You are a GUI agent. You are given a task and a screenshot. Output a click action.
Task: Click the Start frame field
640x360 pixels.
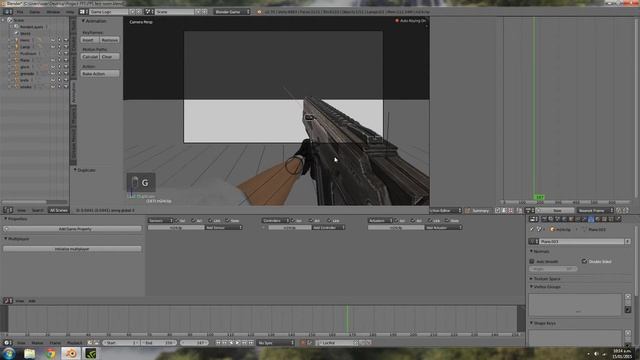pos(121,343)
